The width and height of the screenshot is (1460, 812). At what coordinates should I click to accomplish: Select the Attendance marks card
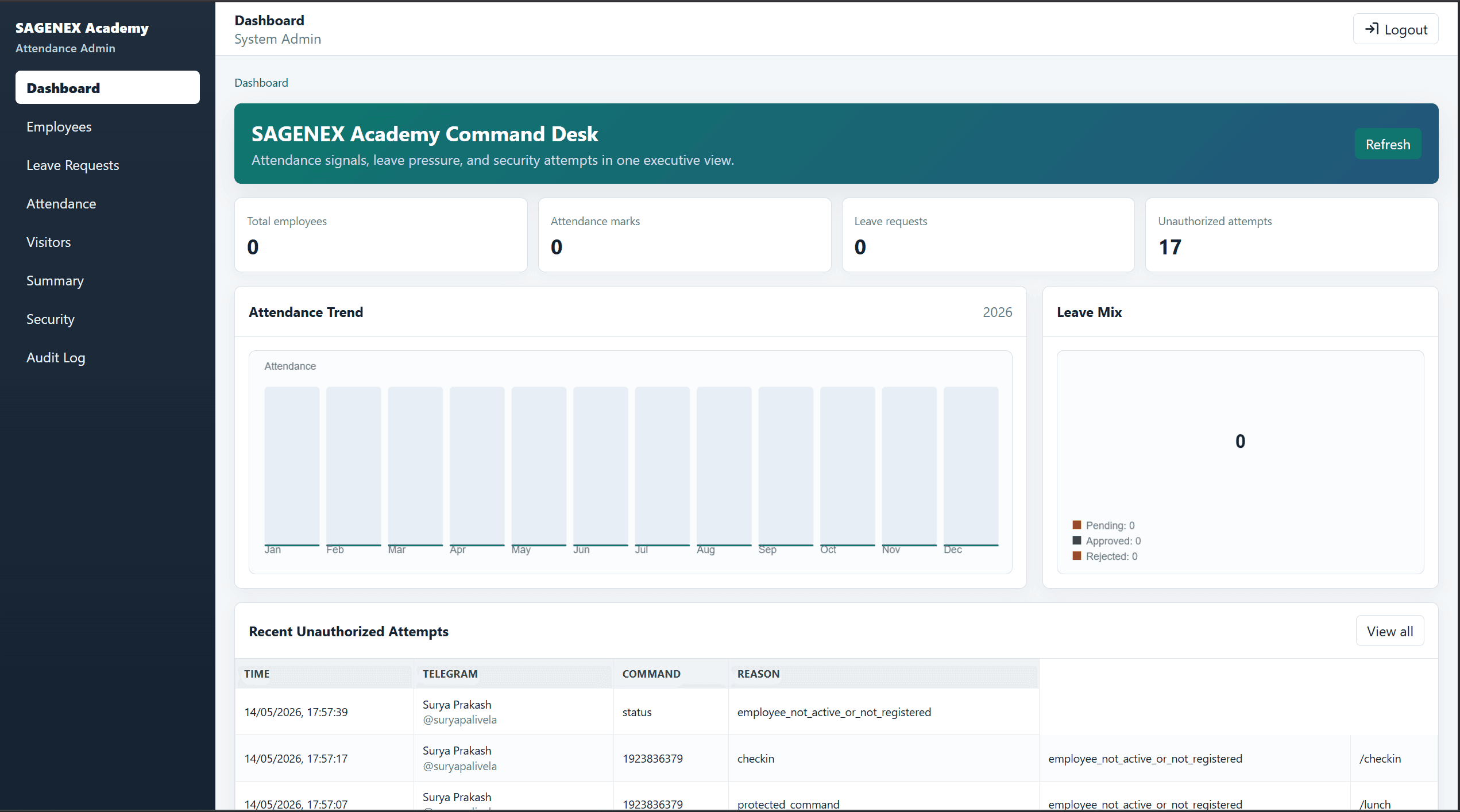point(685,235)
